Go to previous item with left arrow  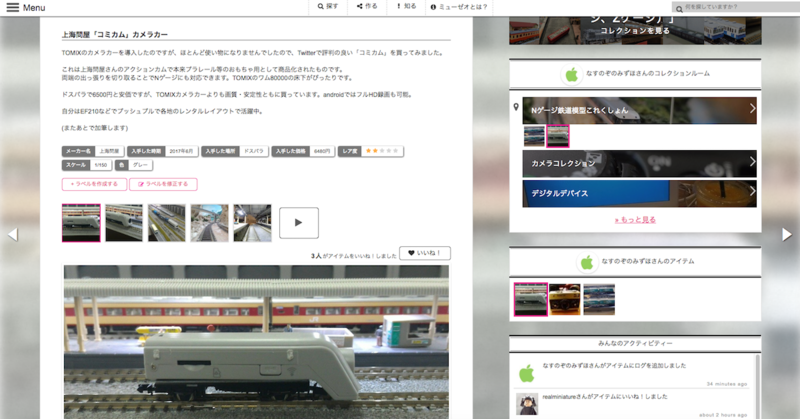(x=13, y=234)
